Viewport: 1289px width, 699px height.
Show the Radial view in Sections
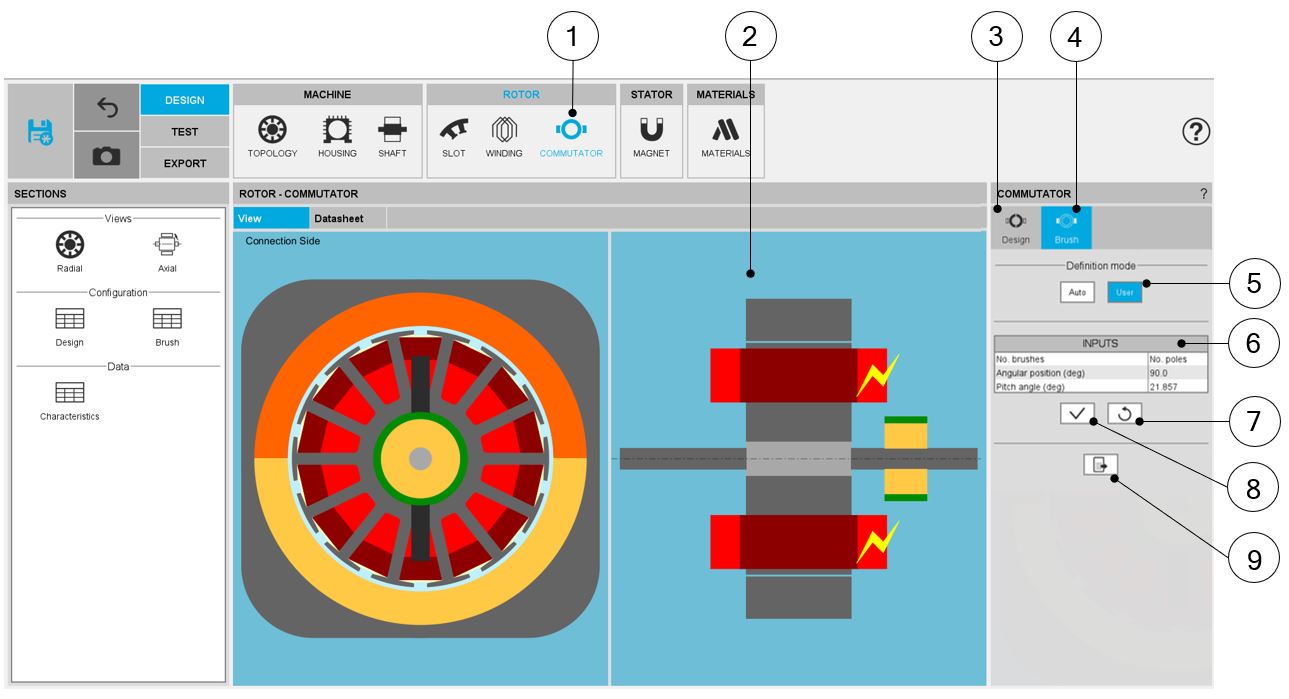[x=70, y=250]
